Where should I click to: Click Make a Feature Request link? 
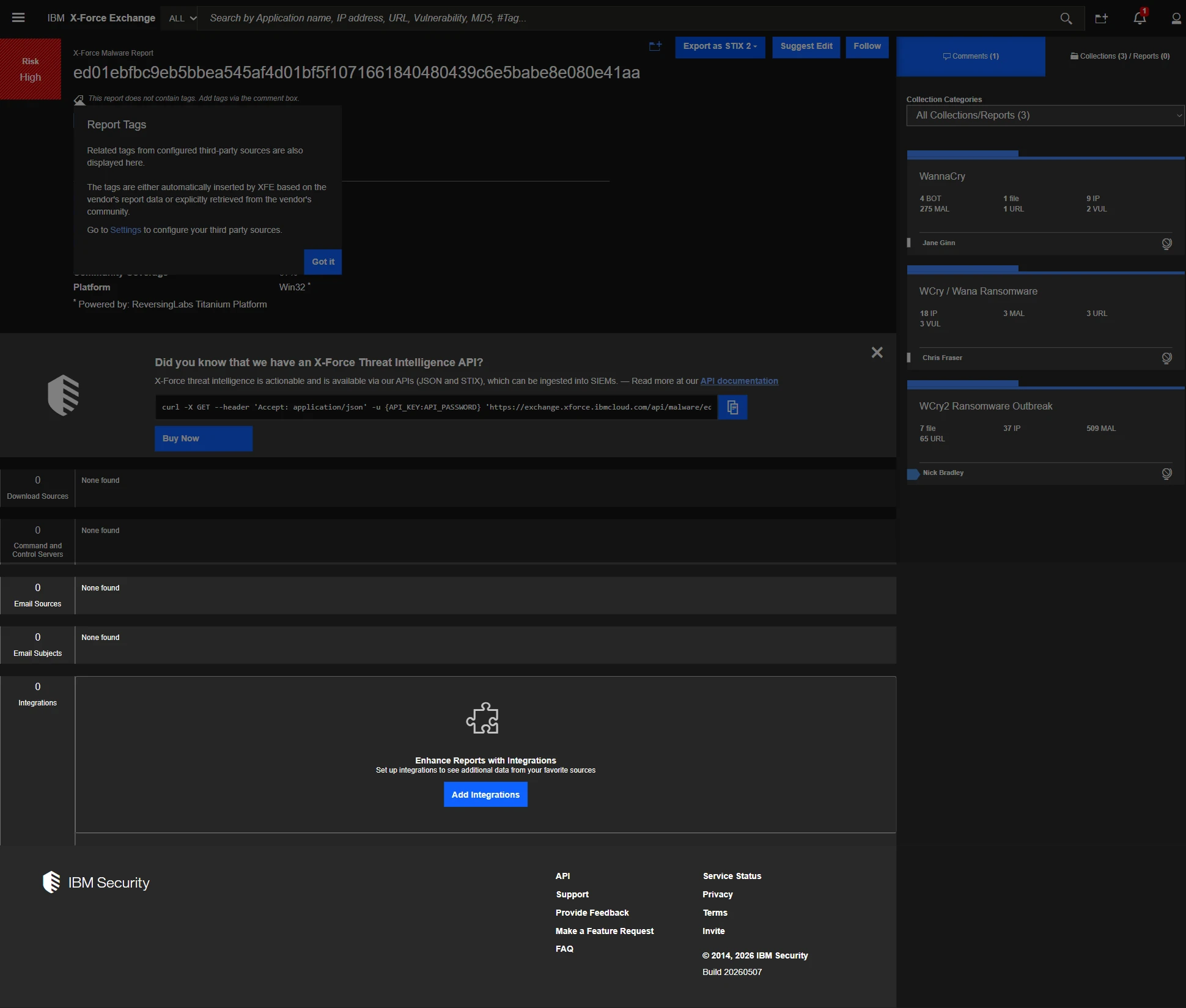point(605,931)
